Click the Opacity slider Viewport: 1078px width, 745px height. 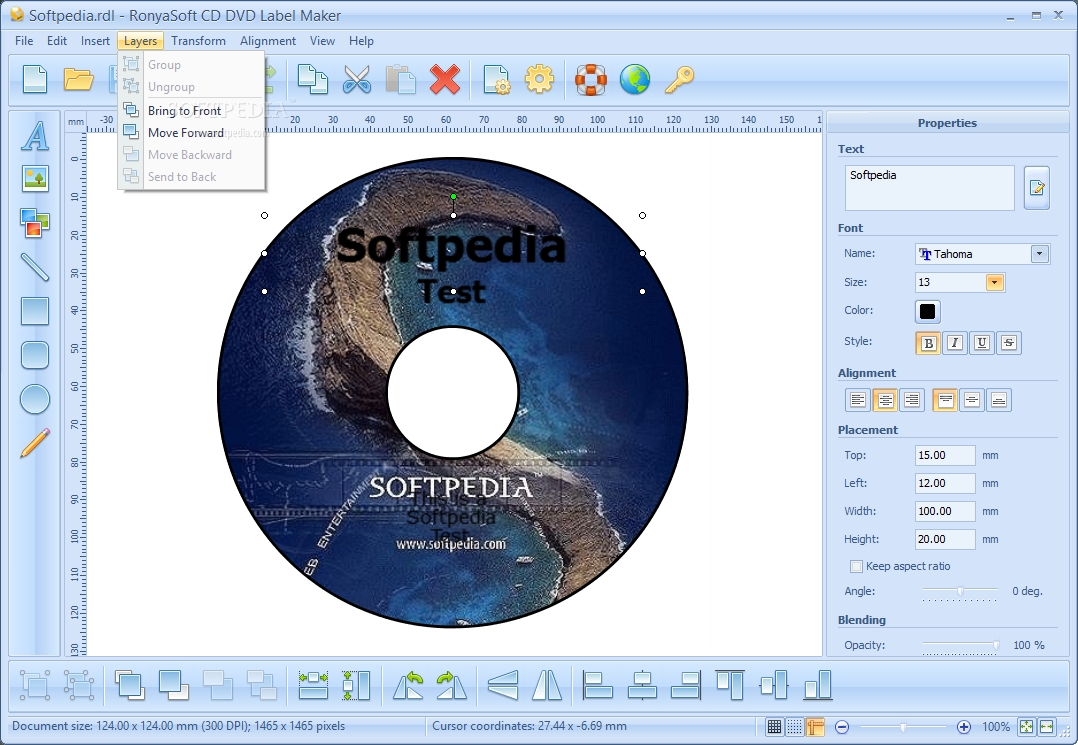pos(960,645)
